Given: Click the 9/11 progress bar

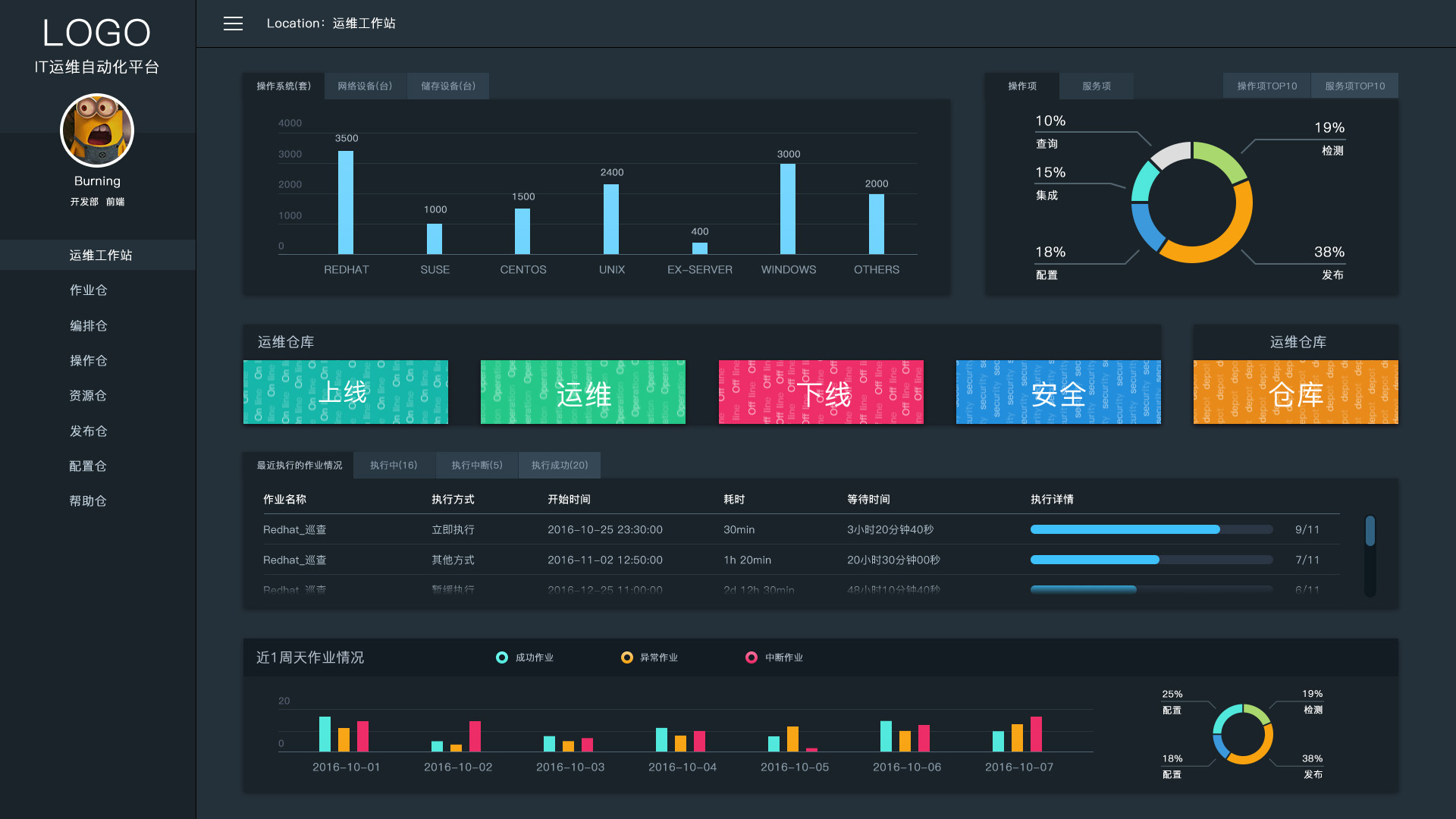Looking at the screenshot, I should point(1150,530).
